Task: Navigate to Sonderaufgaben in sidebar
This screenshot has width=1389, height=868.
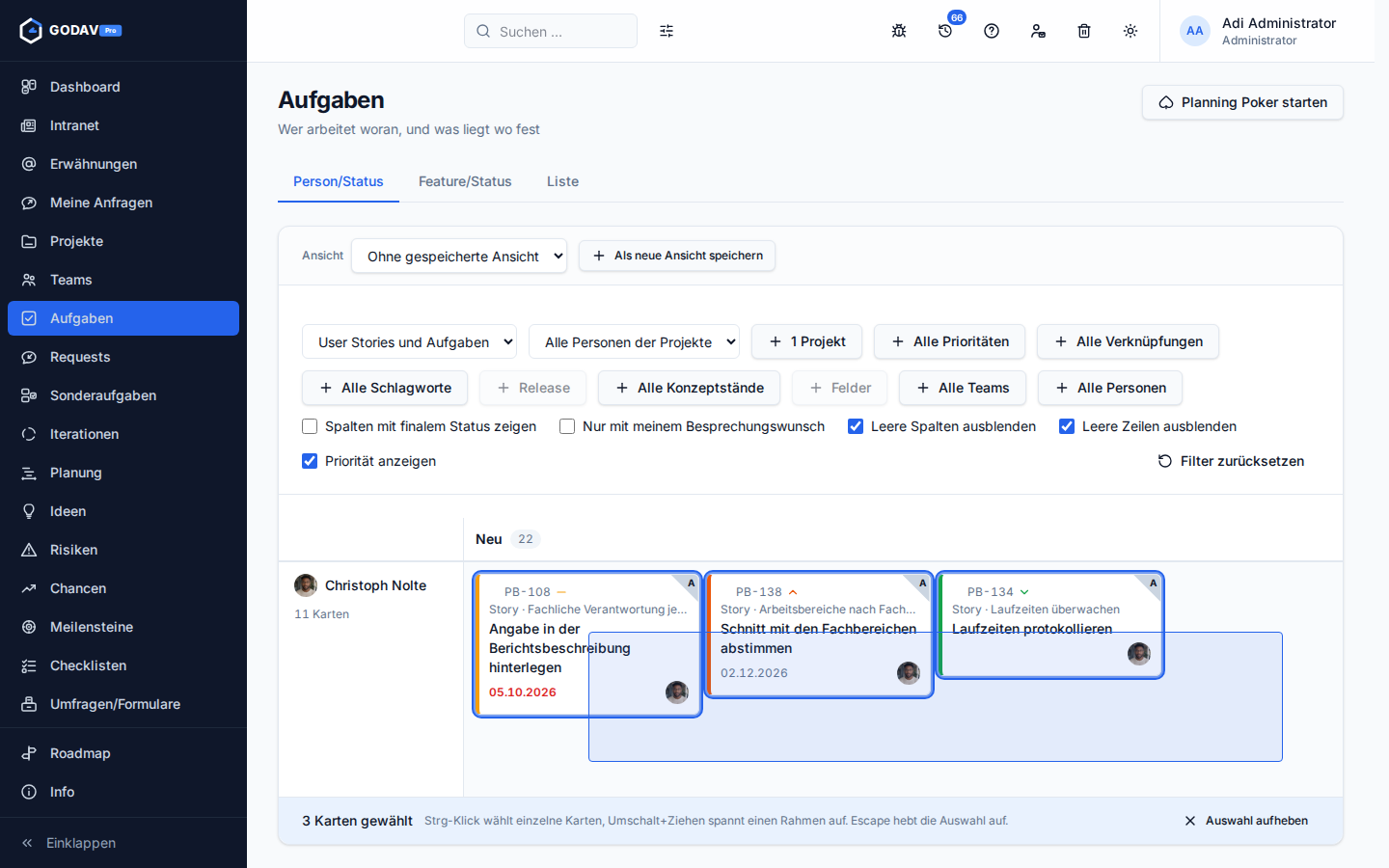Action: 123,395
